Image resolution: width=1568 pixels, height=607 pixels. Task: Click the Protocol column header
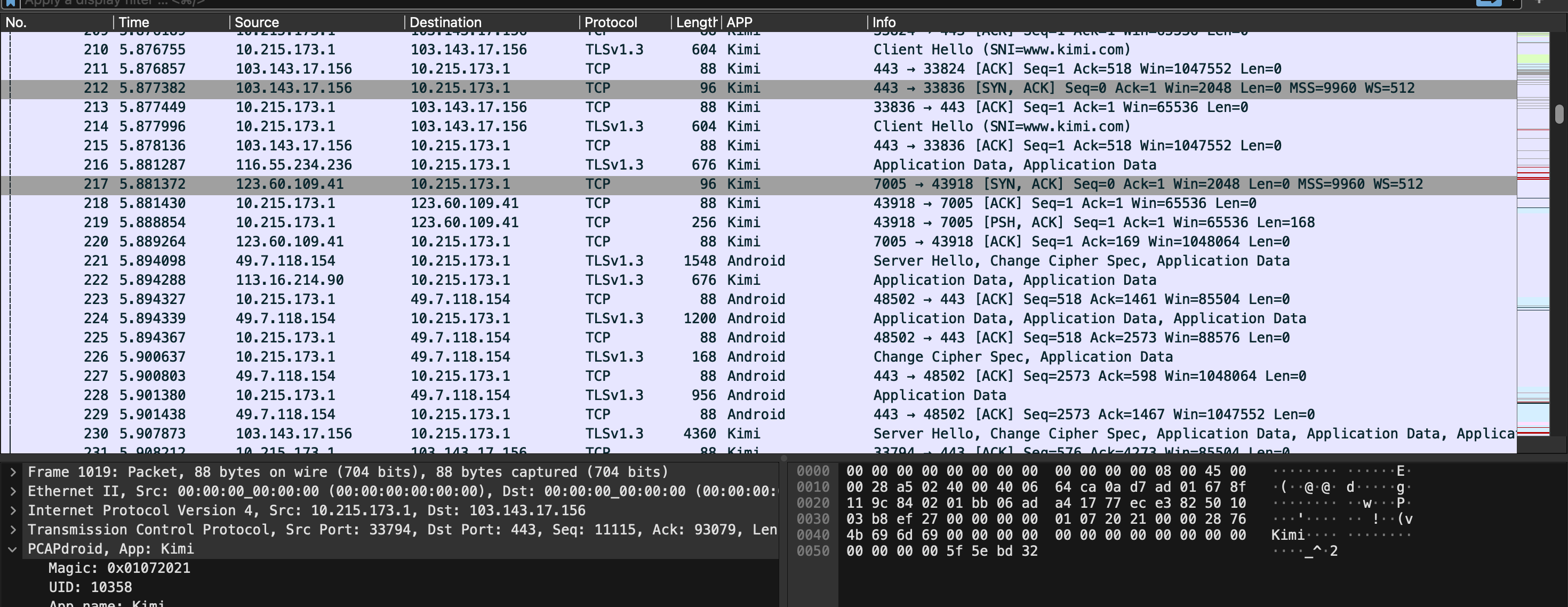tap(625, 22)
